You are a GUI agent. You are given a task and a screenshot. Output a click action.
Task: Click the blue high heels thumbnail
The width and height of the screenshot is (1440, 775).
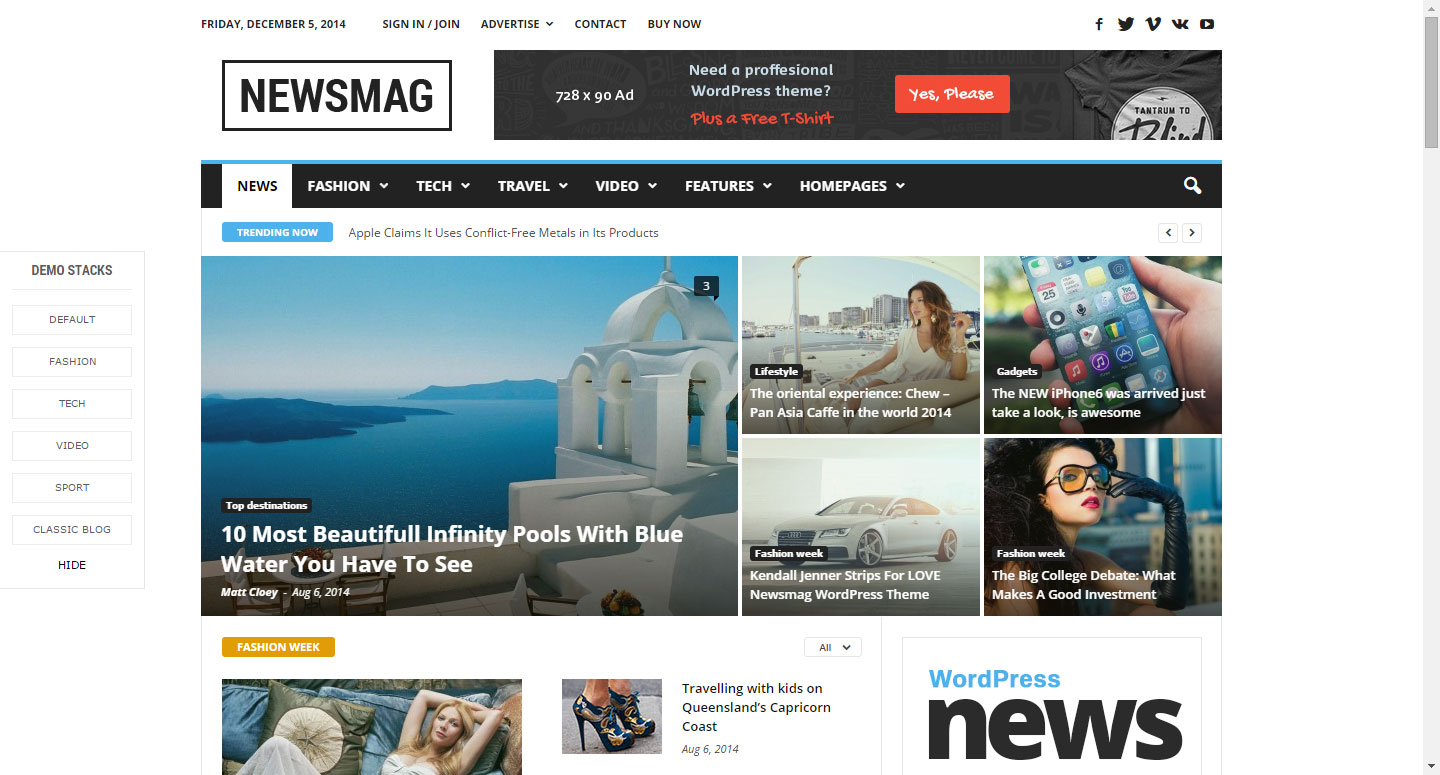tap(612, 716)
